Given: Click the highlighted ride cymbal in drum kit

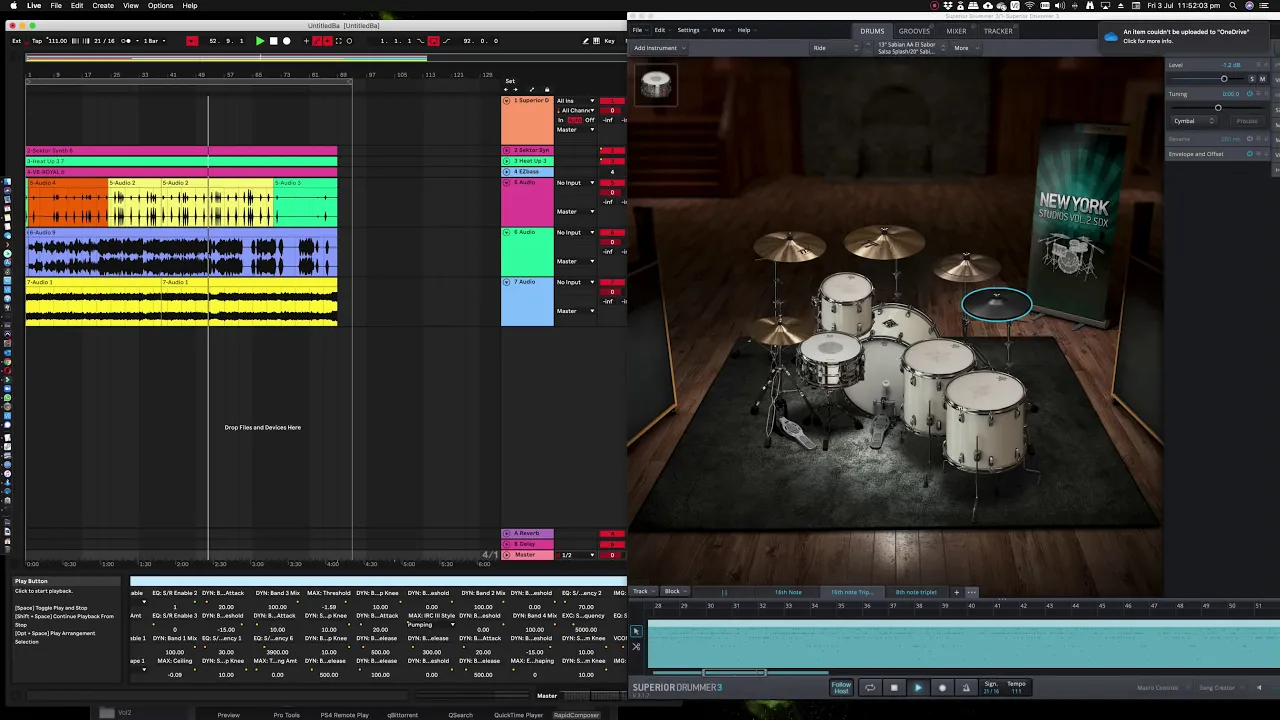Looking at the screenshot, I should pyautogui.click(x=997, y=304).
